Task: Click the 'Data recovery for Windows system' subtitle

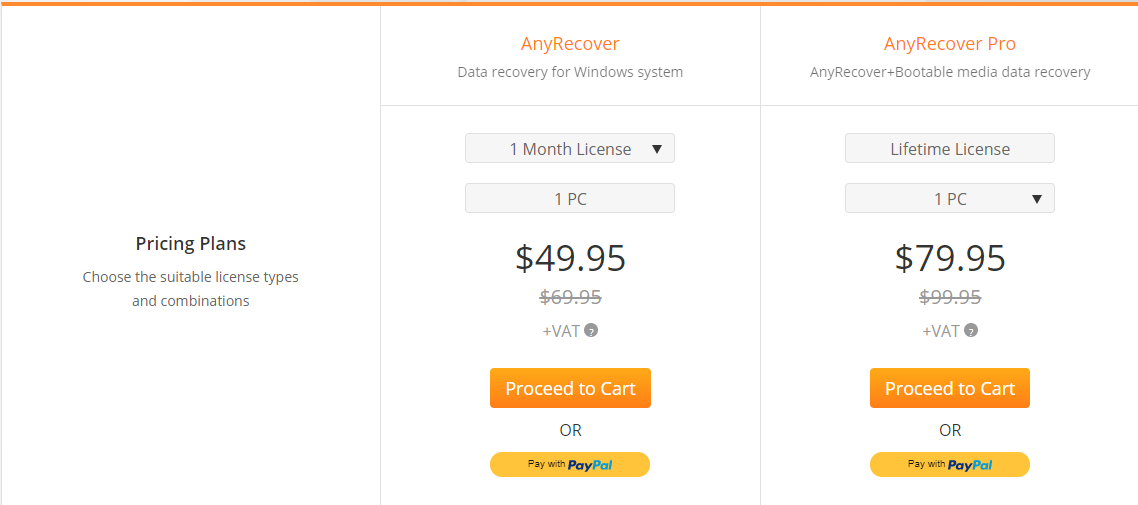Action: [570, 73]
